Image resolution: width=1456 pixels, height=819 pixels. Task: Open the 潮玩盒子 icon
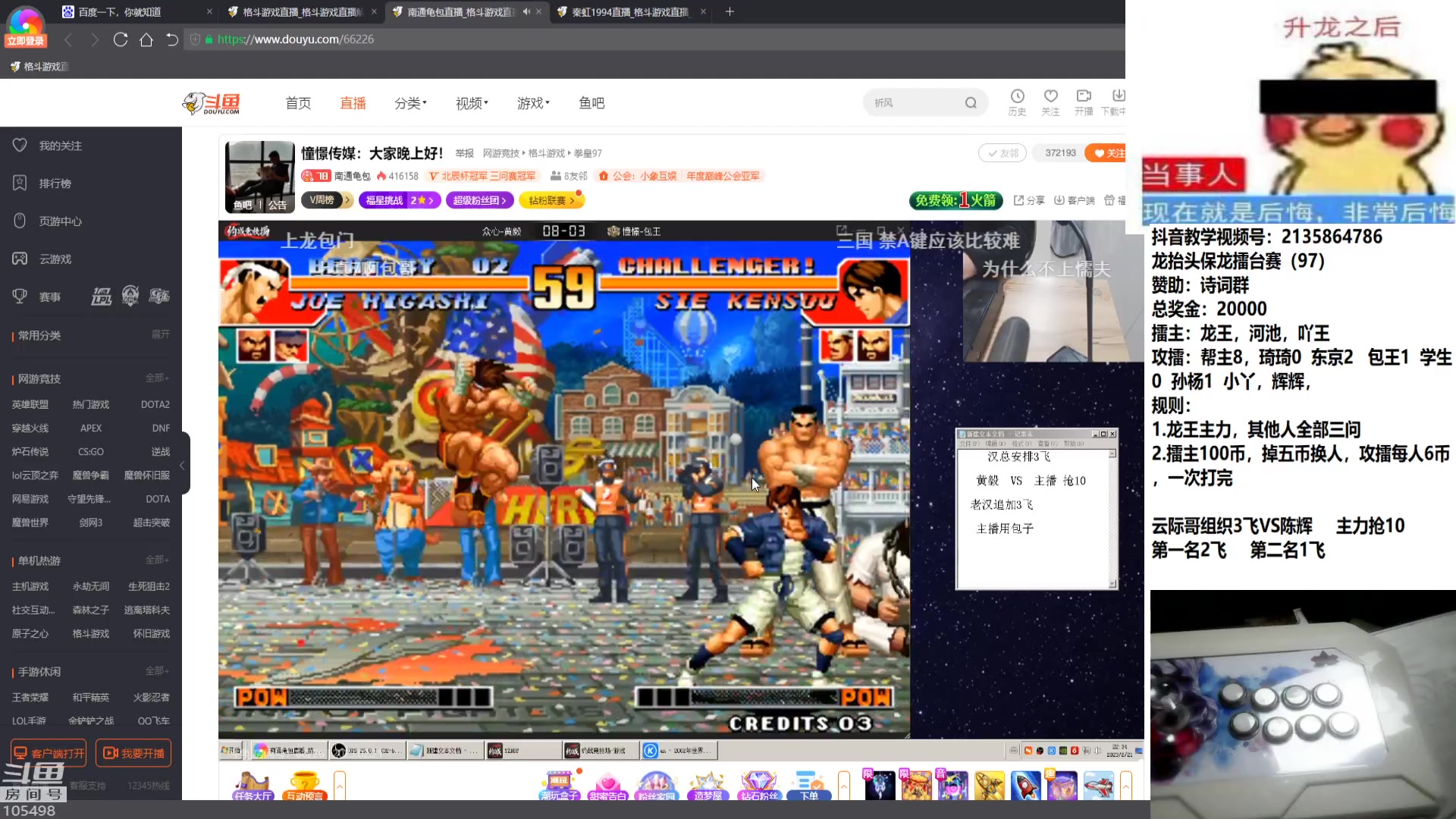560,786
